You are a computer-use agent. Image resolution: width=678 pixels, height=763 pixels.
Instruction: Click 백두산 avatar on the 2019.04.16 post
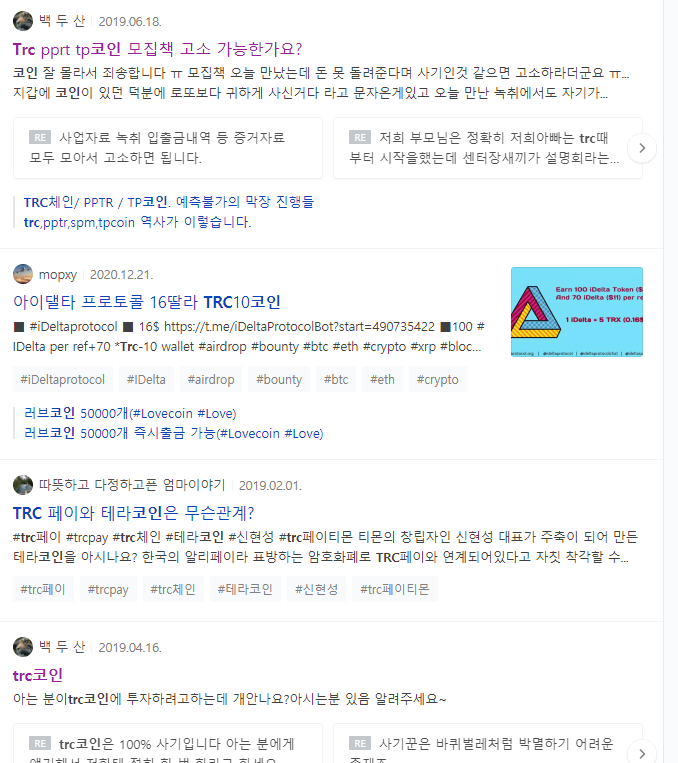point(23,647)
